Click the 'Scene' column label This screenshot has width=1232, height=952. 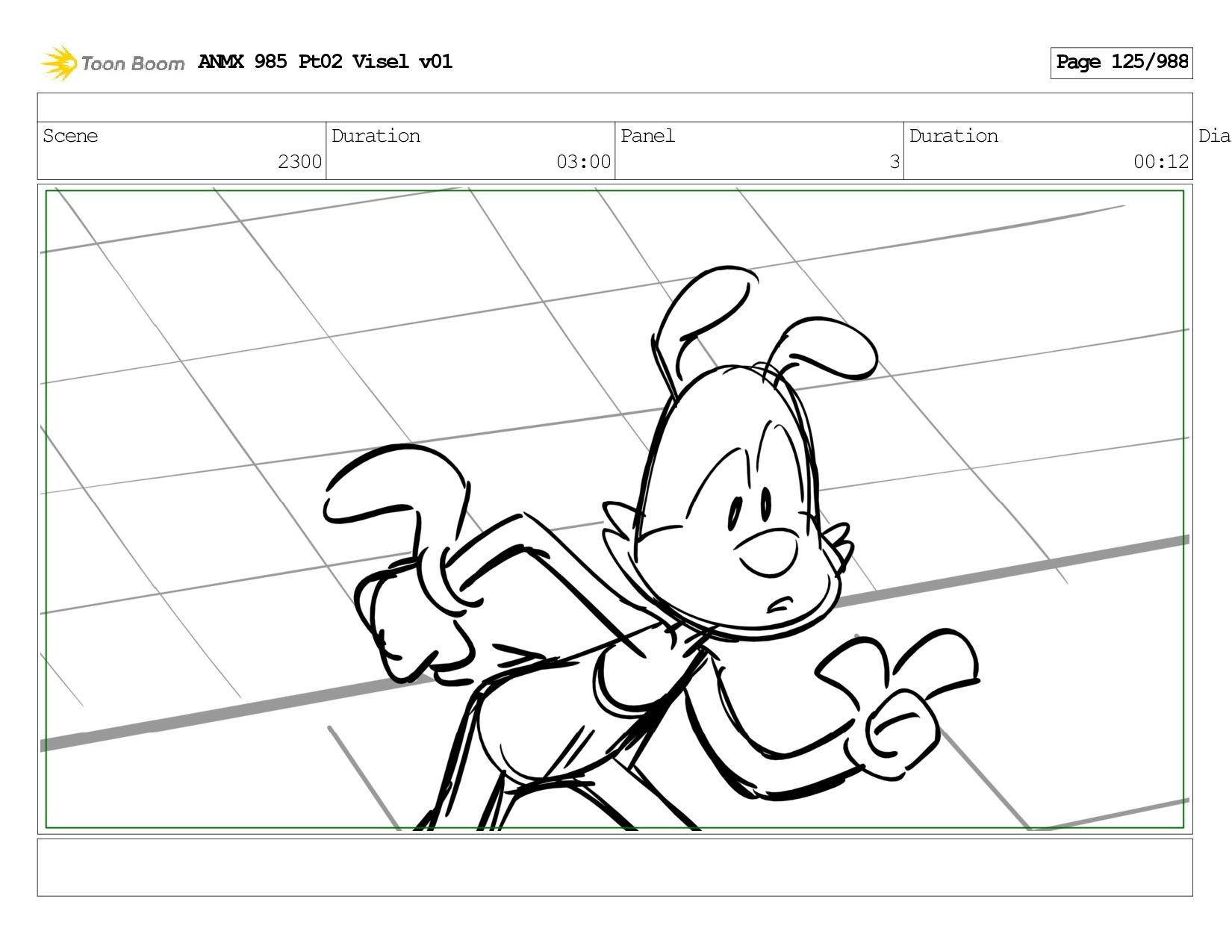(x=70, y=136)
